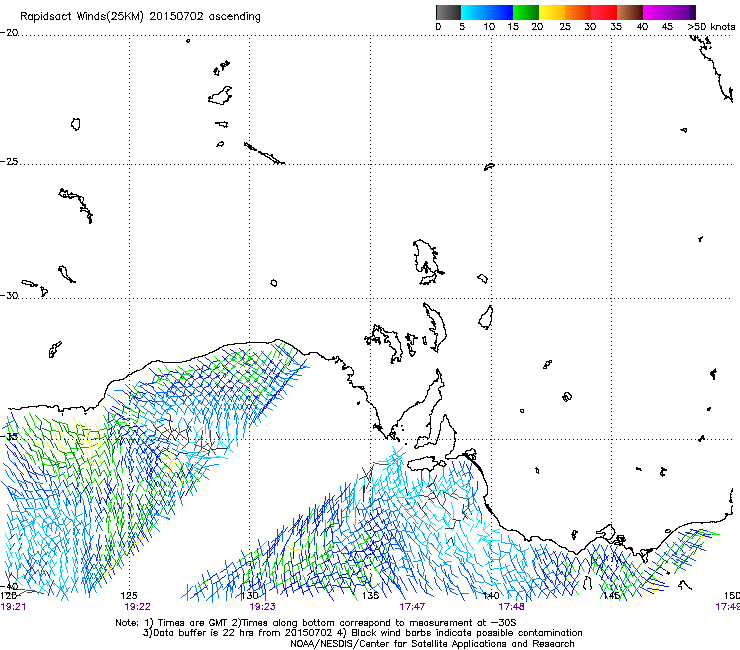
Task: Click the '>50 knots' legend label
Action: 711,26
